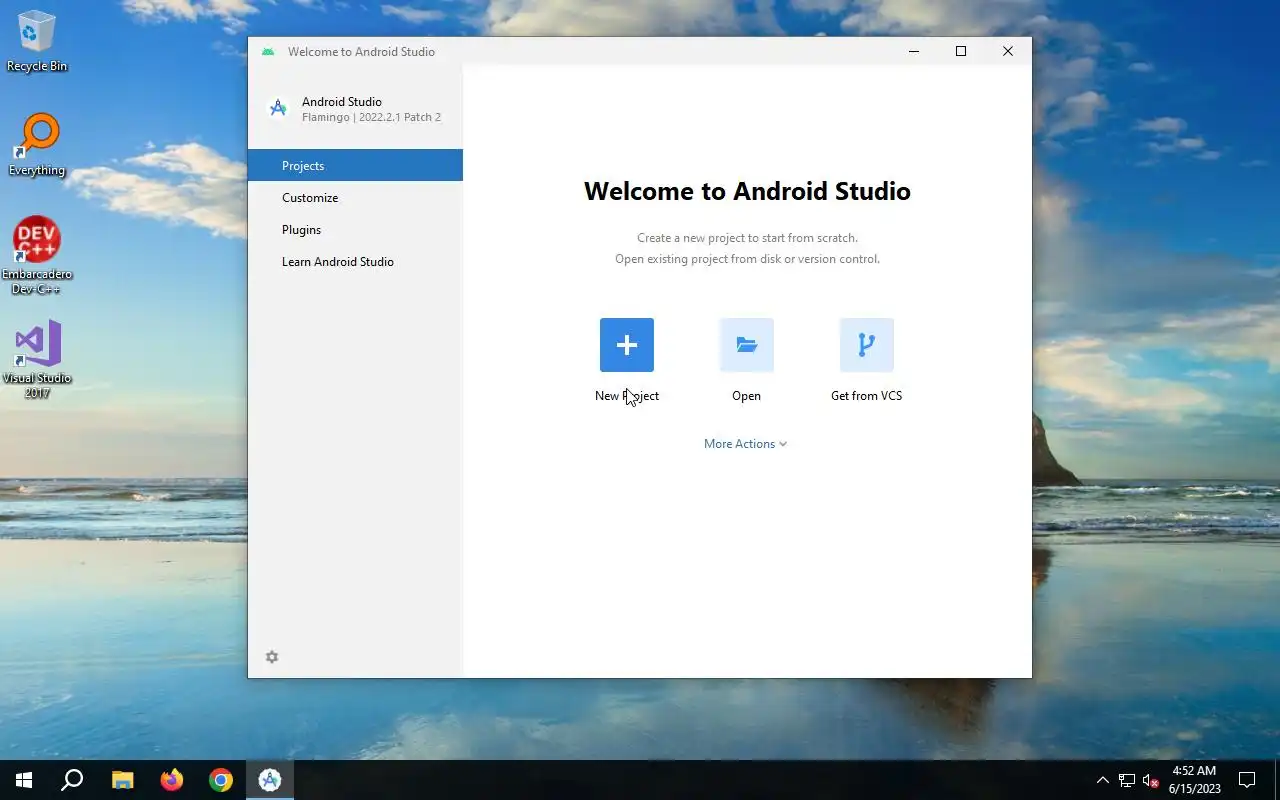Launch Google Chrome from the taskbar
The height and width of the screenshot is (800, 1280).
click(x=221, y=780)
